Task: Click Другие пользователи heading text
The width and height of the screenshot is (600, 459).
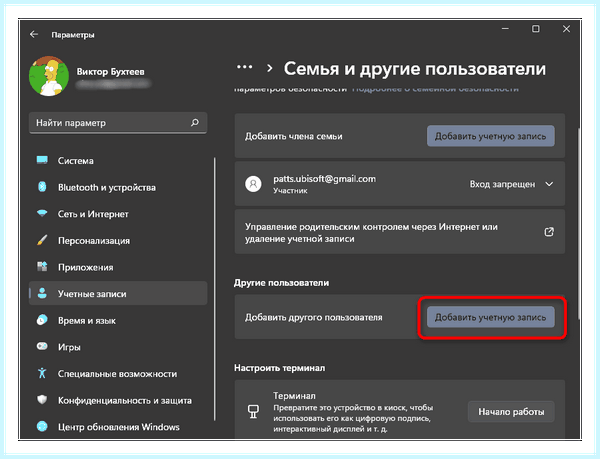Action: point(281,283)
